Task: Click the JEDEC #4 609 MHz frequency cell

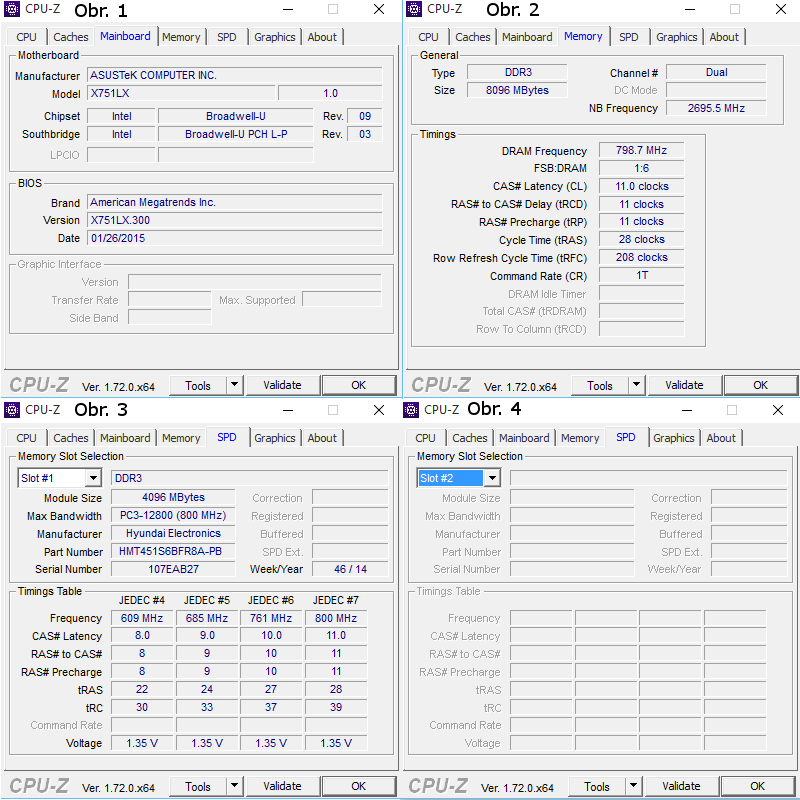Action: pos(142,618)
